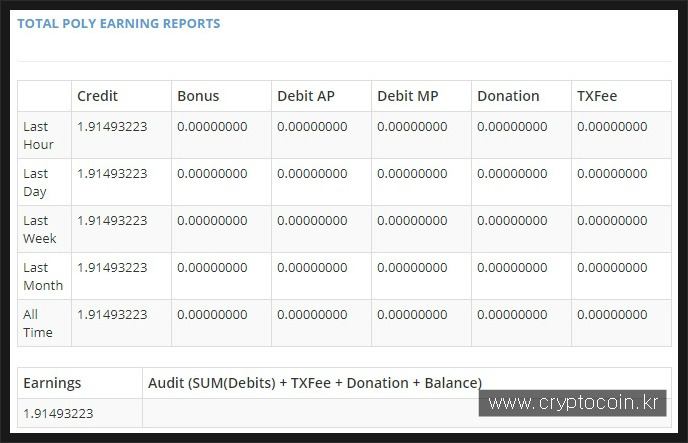
Task: Select Bonus value in Last Day row
Action: 212,173
